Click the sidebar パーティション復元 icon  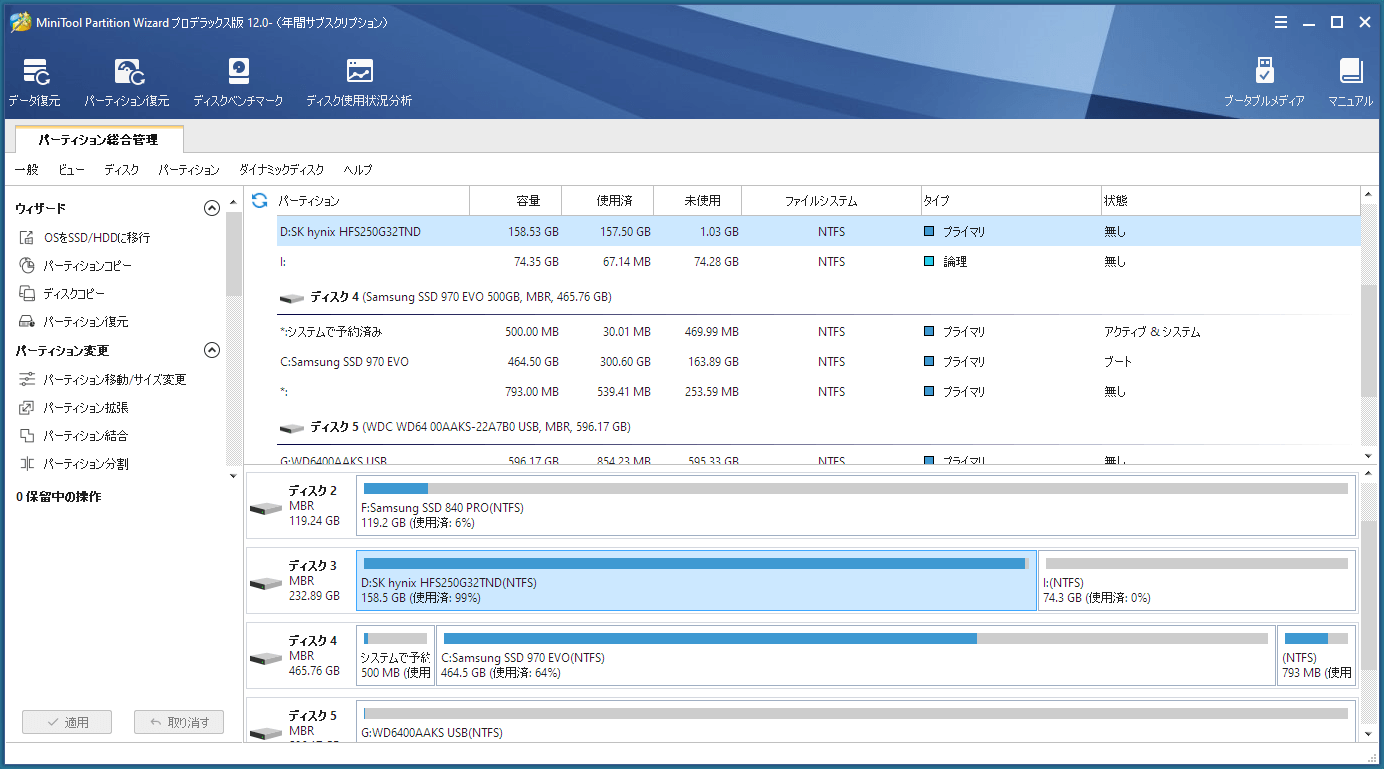click(27, 322)
